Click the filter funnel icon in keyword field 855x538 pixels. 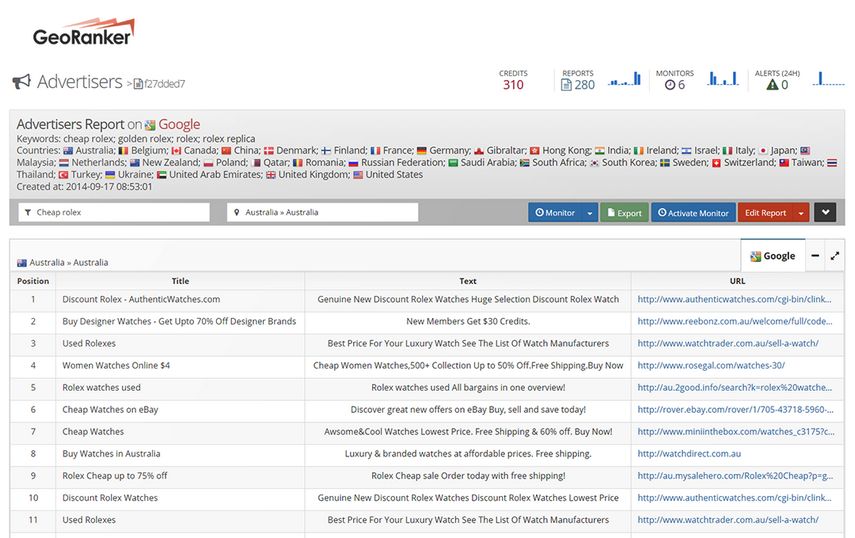(28, 213)
